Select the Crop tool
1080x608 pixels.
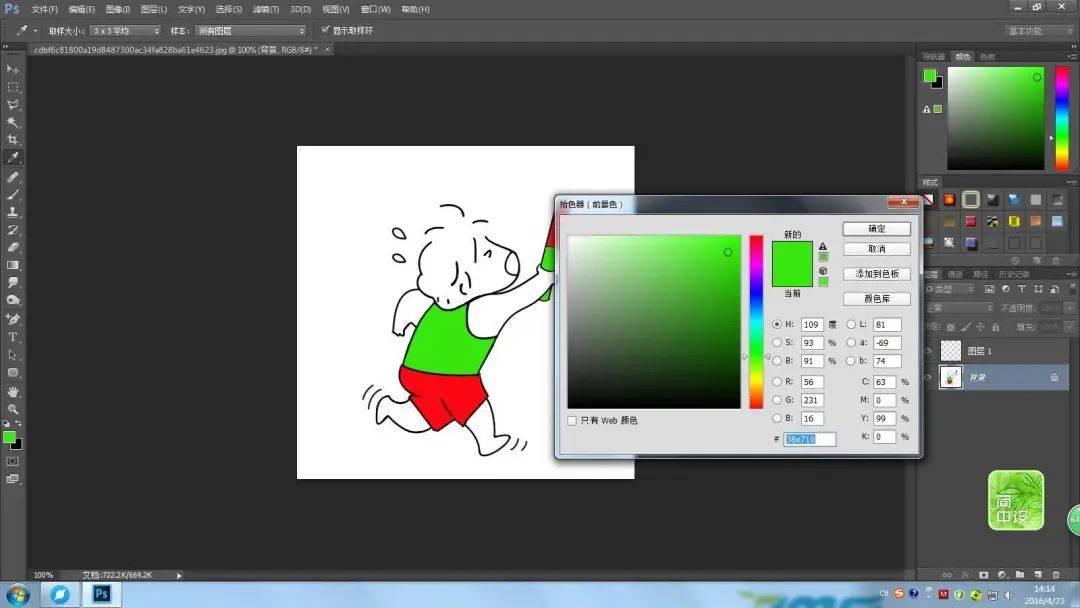[12, 140]
